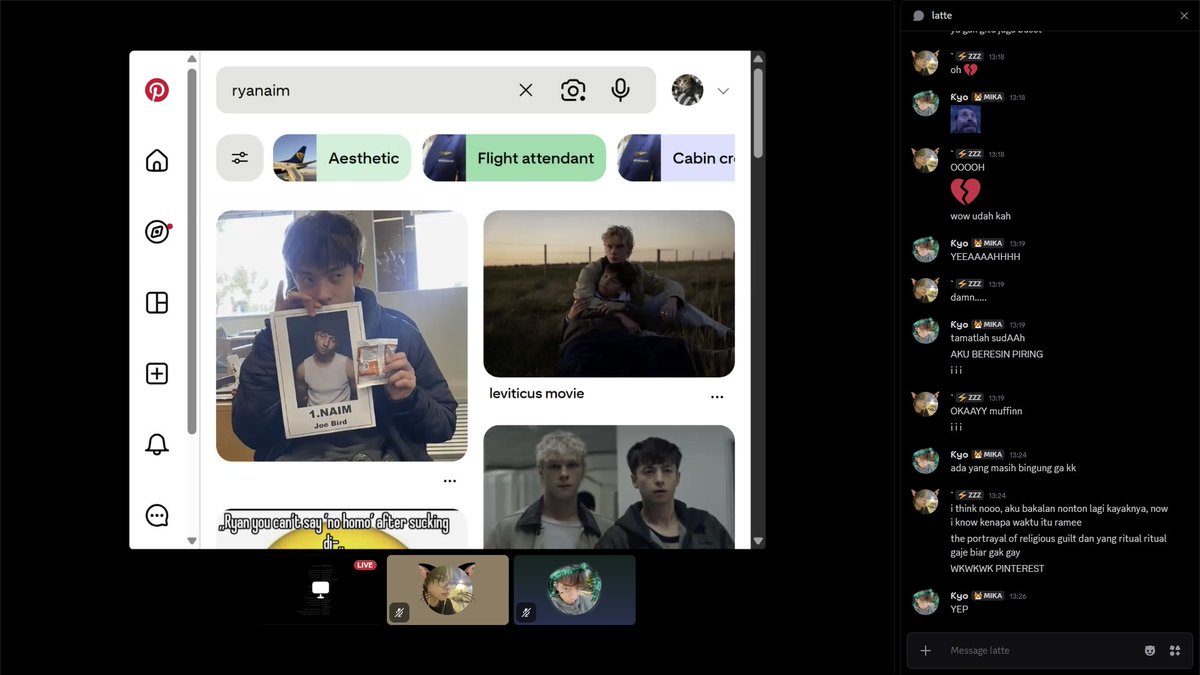Click the live screen share tile
The image size is (1200, 675).
point(321,590)
